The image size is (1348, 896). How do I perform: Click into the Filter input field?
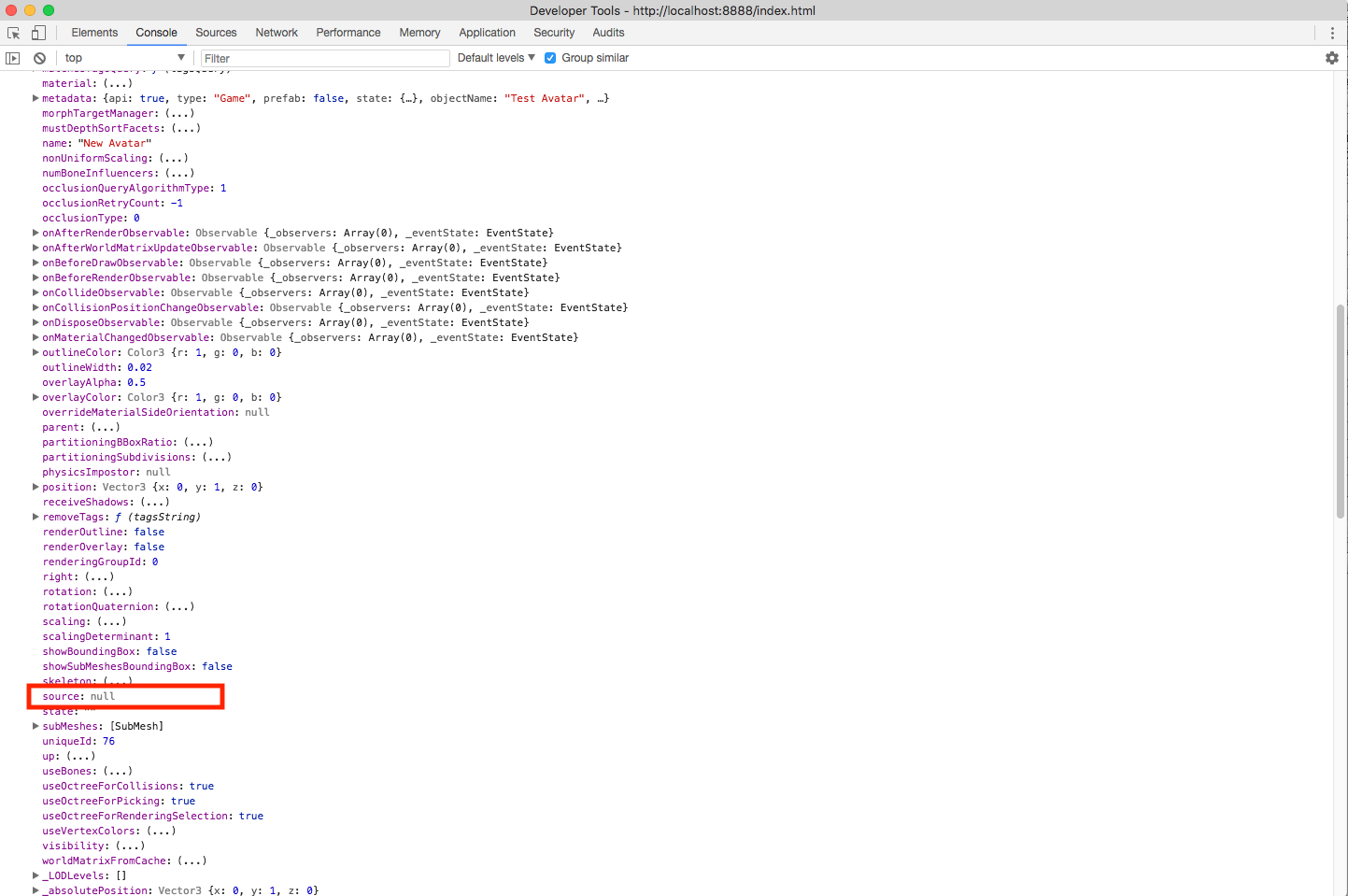[x=325, y=58]
